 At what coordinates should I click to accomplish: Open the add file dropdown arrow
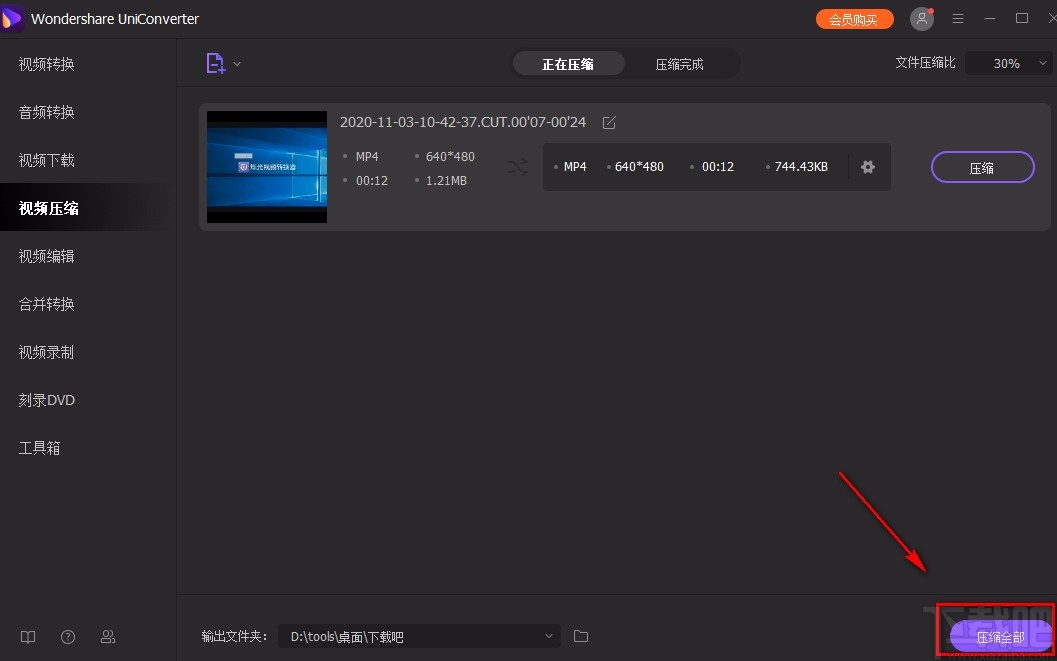point(236,62)
